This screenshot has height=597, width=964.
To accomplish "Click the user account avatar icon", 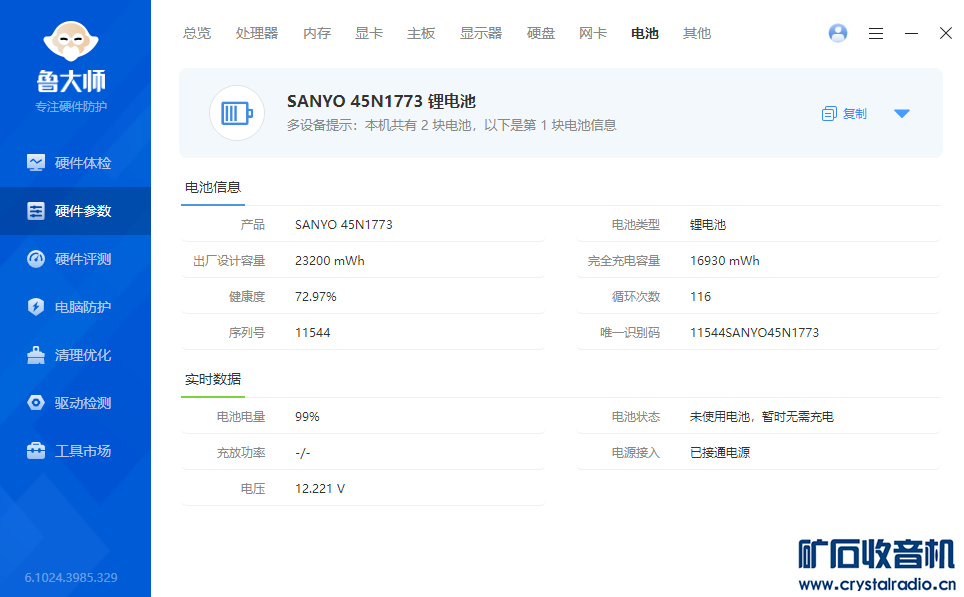I will click(837, 33).
